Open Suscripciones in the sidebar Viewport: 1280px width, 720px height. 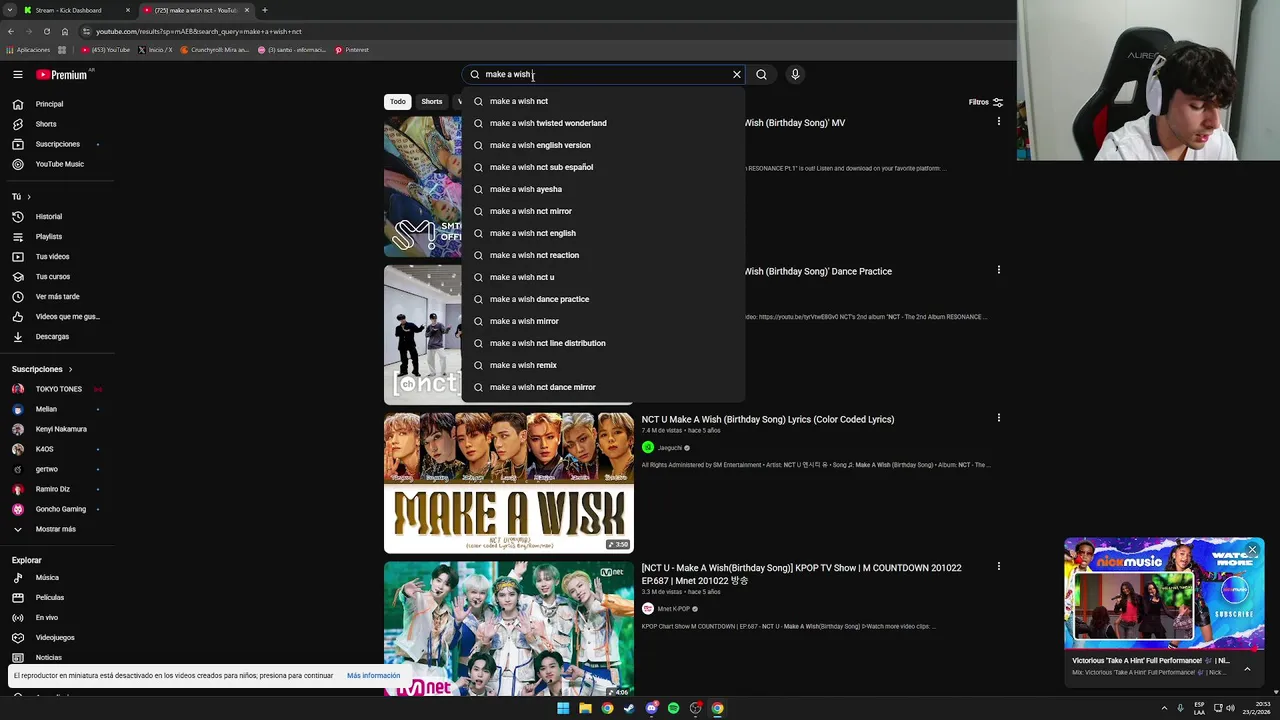(58, 144)
